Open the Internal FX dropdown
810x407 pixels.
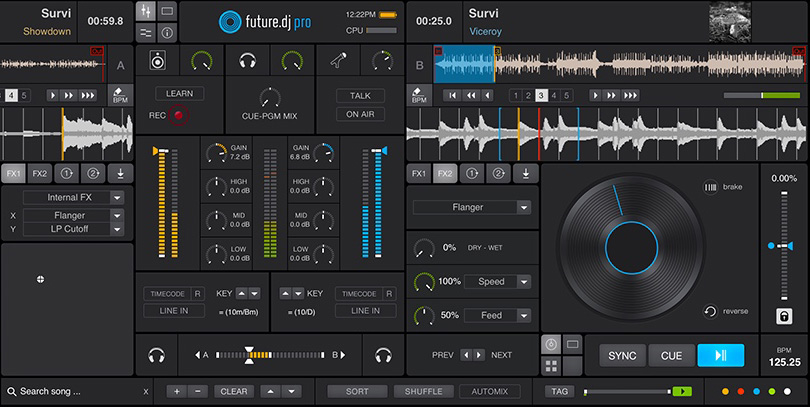(x=117, y=197)
